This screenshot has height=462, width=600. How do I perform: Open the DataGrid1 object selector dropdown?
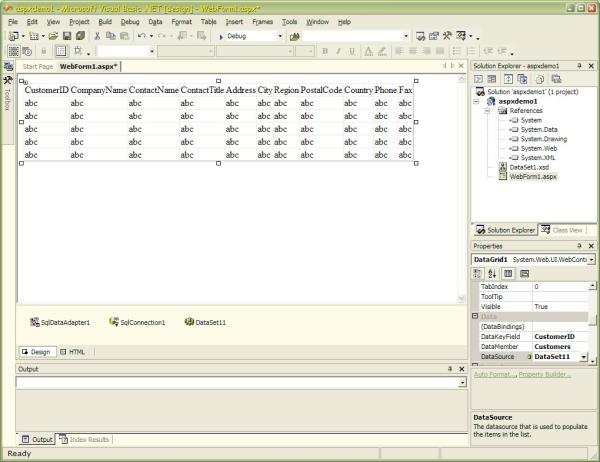pyautogui.click(x=592, y=260)
